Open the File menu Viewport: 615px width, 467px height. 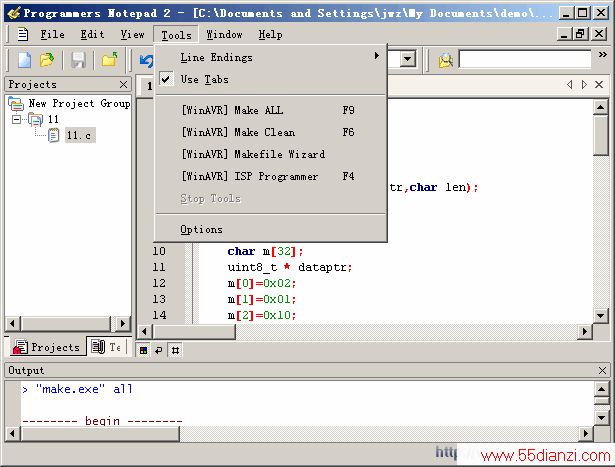click(52, 35)
